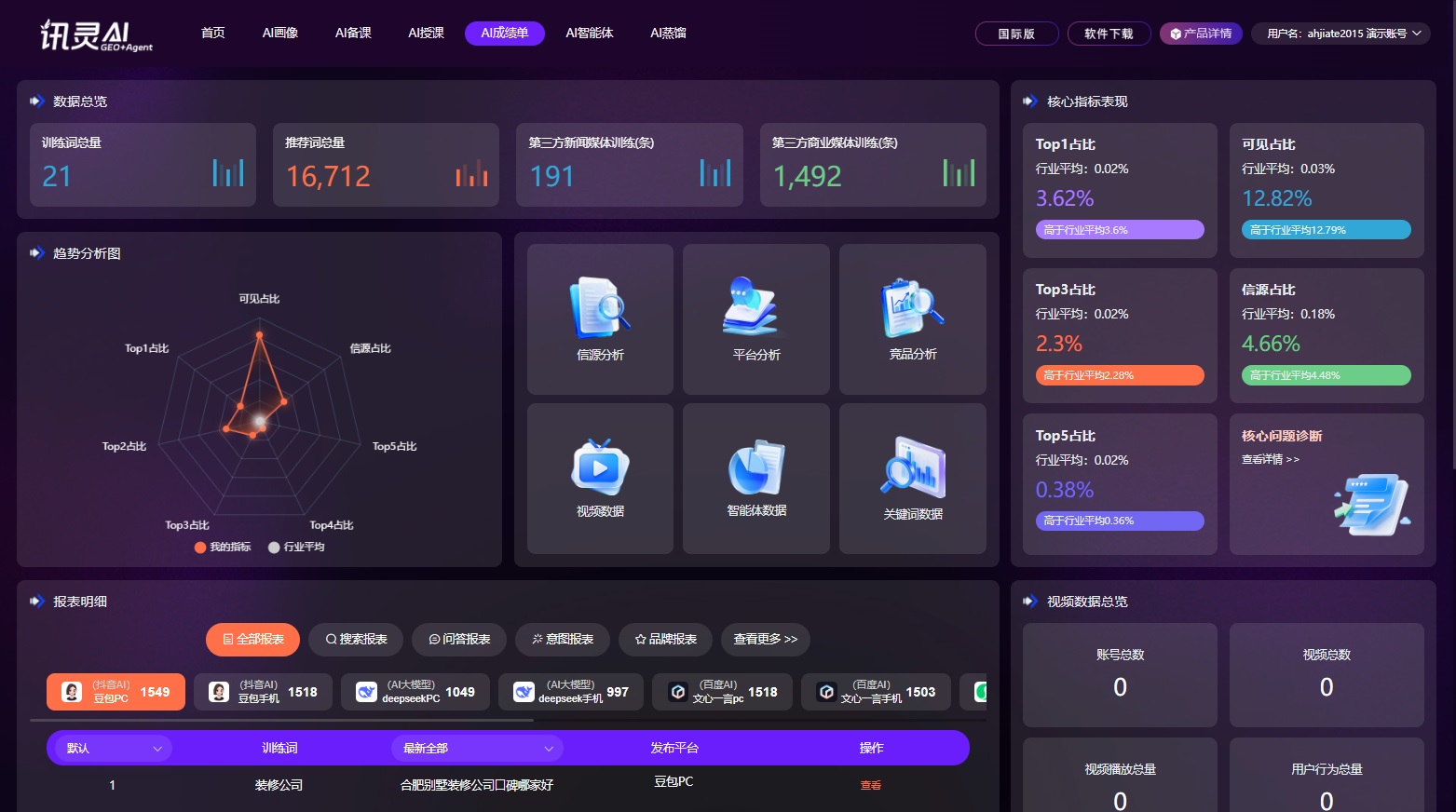Open the 最新全部 filter dropdown
Screen dimensions: 1456x812
pos(477,748)
